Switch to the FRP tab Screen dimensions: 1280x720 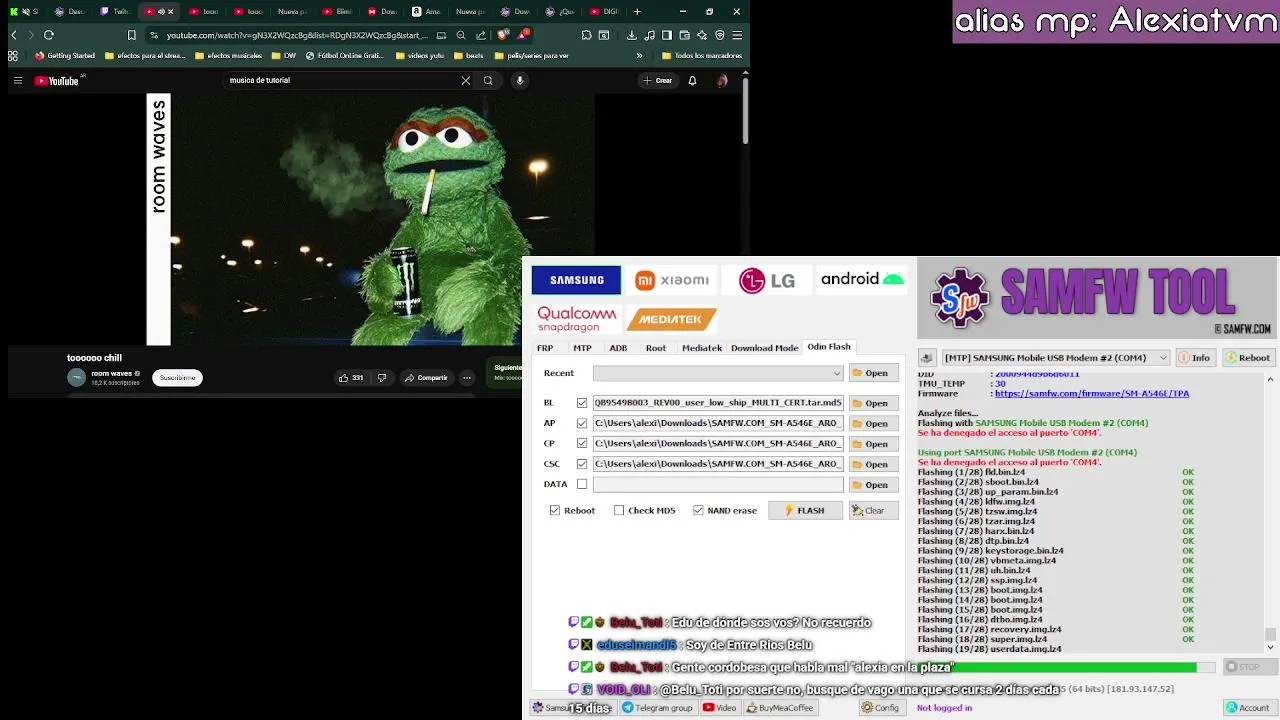pyautogui.click(x=545, y=348)
